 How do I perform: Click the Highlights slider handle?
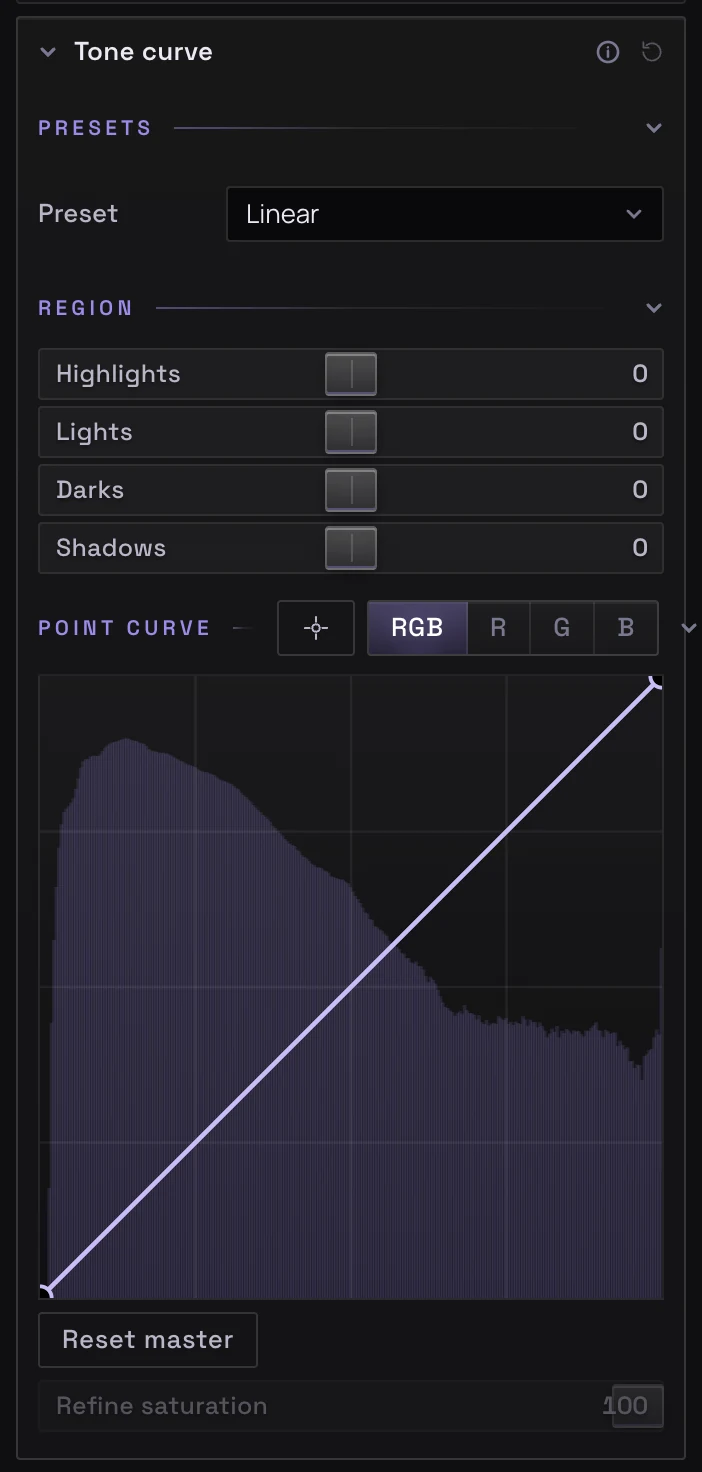[x=351, y=374]
